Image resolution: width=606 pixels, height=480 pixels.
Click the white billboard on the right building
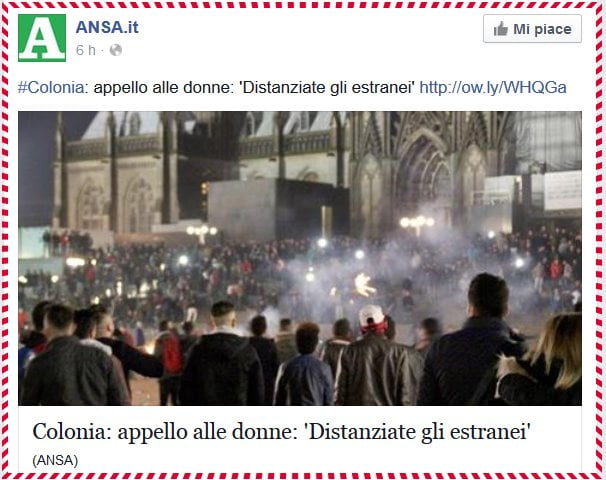click(x=563, y=191)
